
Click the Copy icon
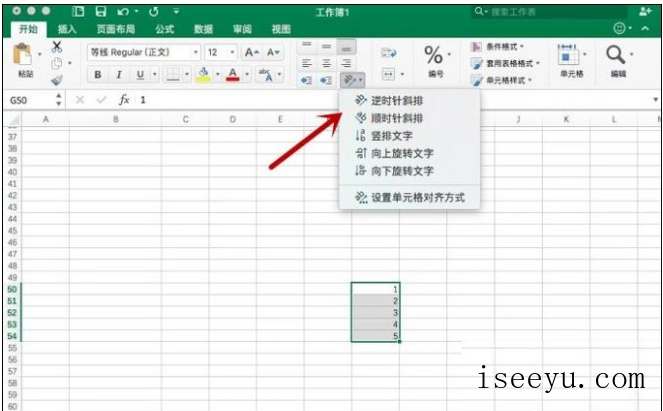tap(57, 63)
